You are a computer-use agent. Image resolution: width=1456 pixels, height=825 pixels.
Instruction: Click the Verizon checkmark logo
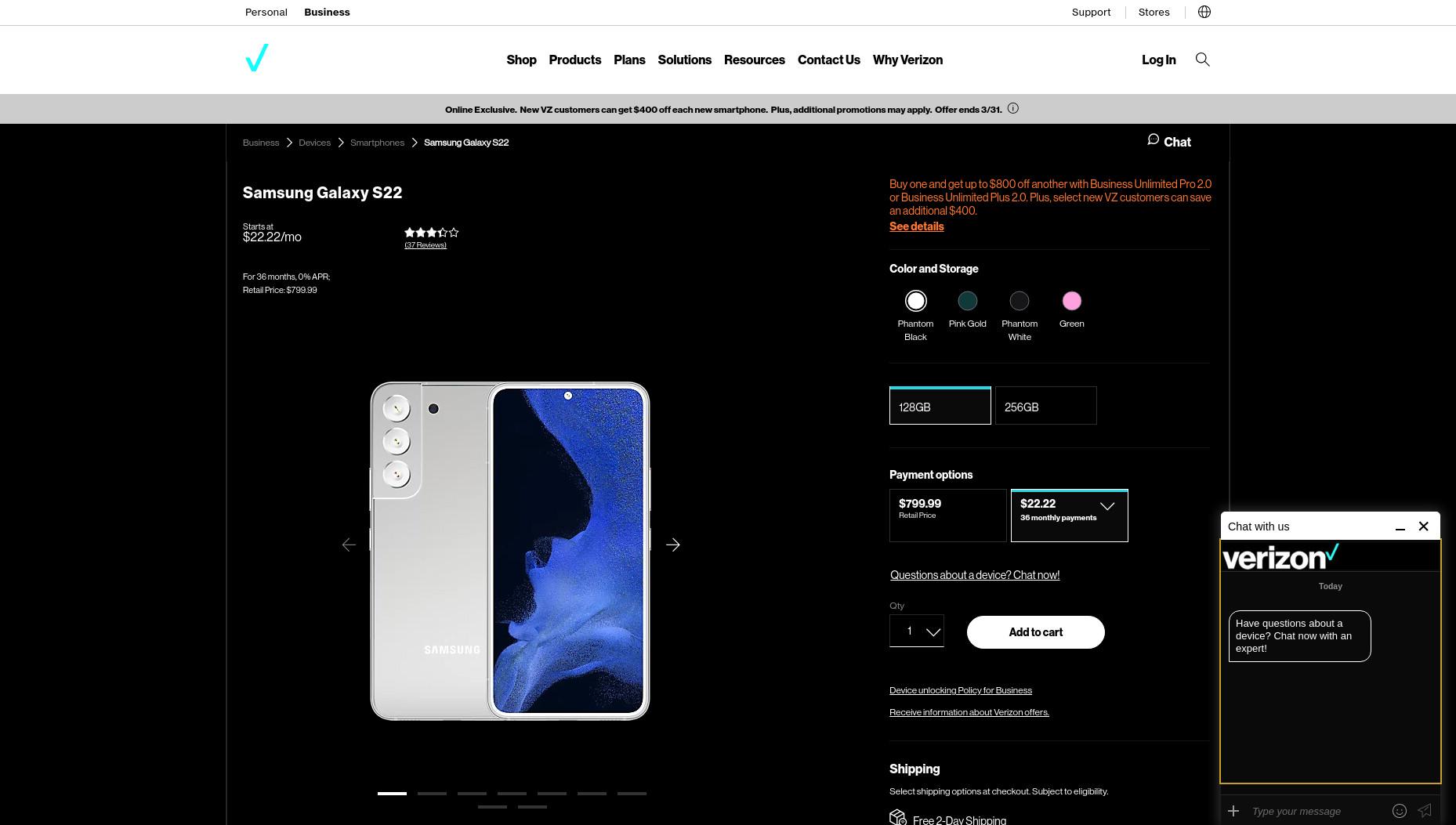[x=256, y=58]
